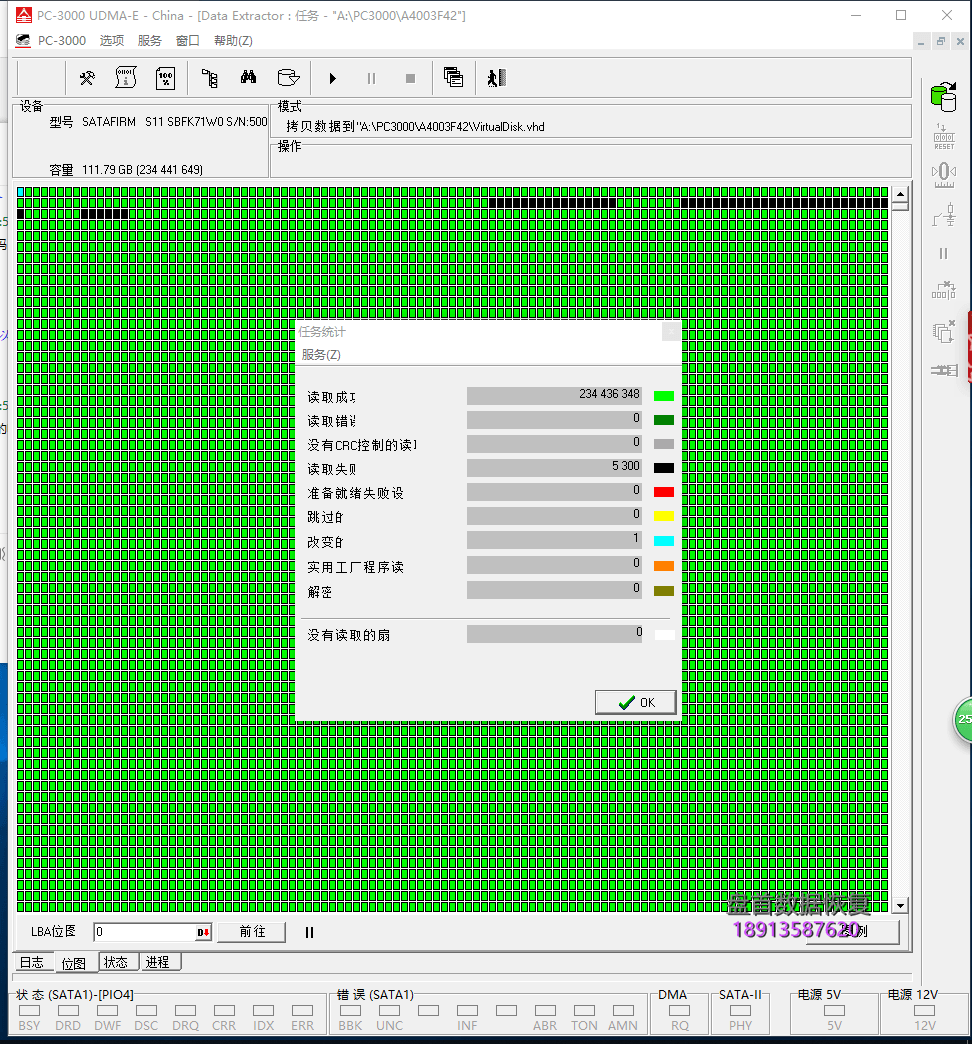Screen dimensions: 972x1044
Task: Click the connector plug sidebar icon
Action: (x=944, y=370)
